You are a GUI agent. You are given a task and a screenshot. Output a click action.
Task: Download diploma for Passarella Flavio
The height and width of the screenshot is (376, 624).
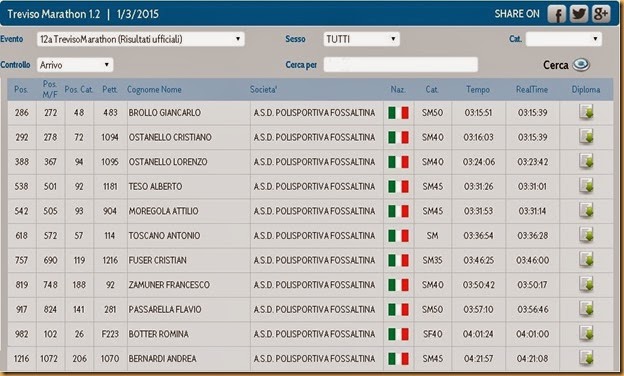[586, 309]
